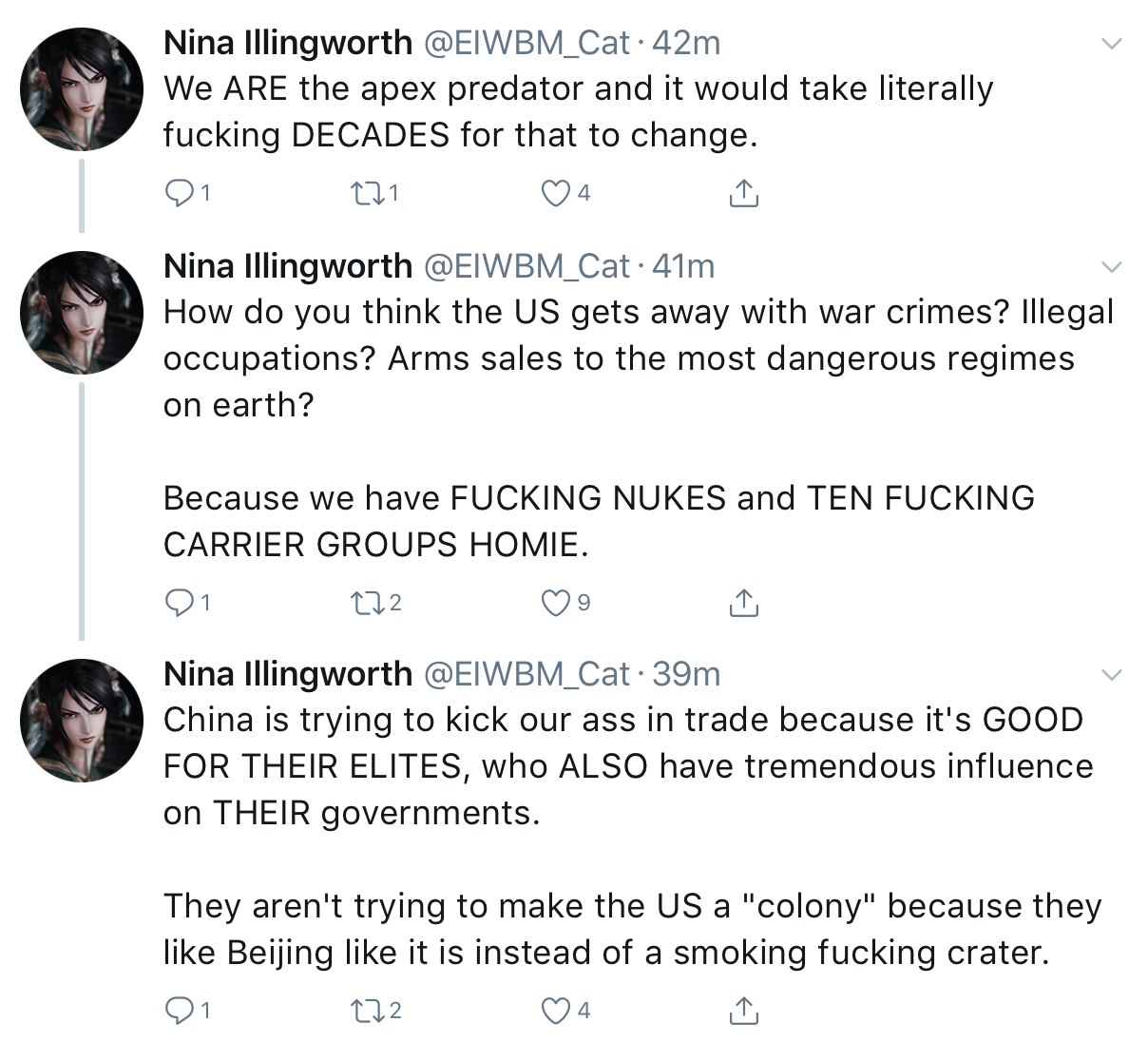Like the China trade tweet
Screen dimensions: 1148x1042
[555, 1011]
